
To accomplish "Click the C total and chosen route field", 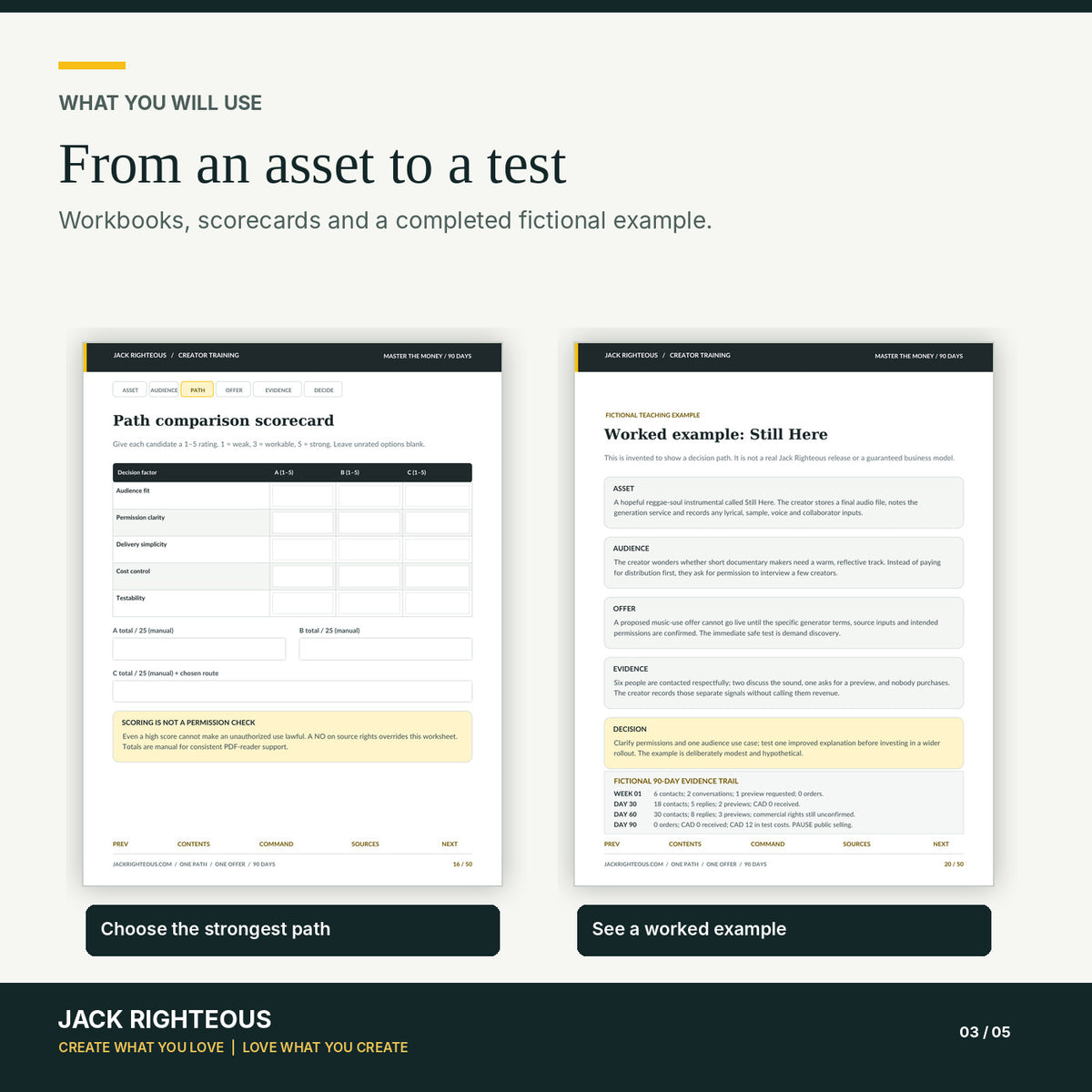I will [x=292, y=692].
